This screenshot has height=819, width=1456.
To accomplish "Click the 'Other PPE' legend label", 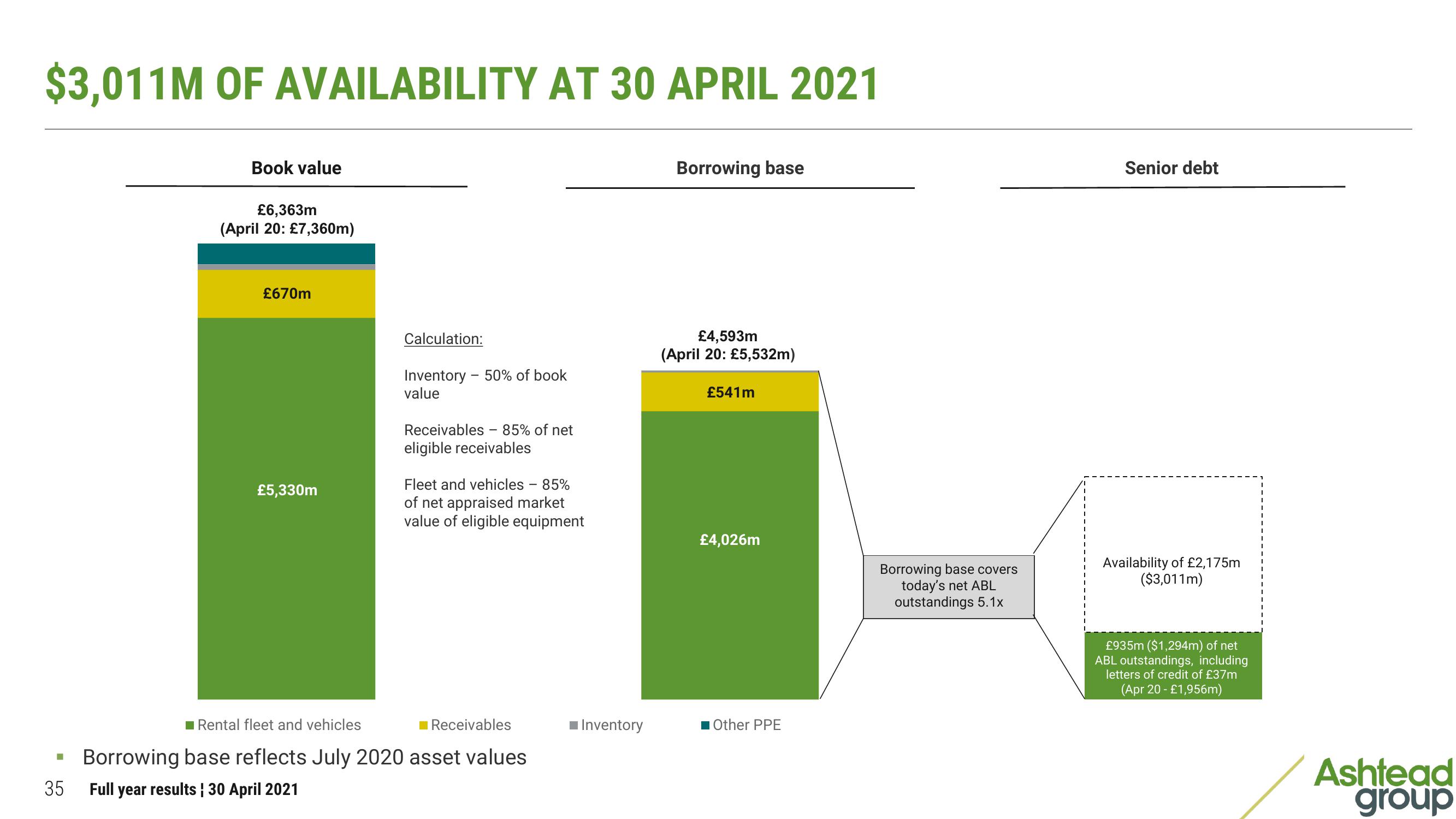I will [x=747, y=725].
